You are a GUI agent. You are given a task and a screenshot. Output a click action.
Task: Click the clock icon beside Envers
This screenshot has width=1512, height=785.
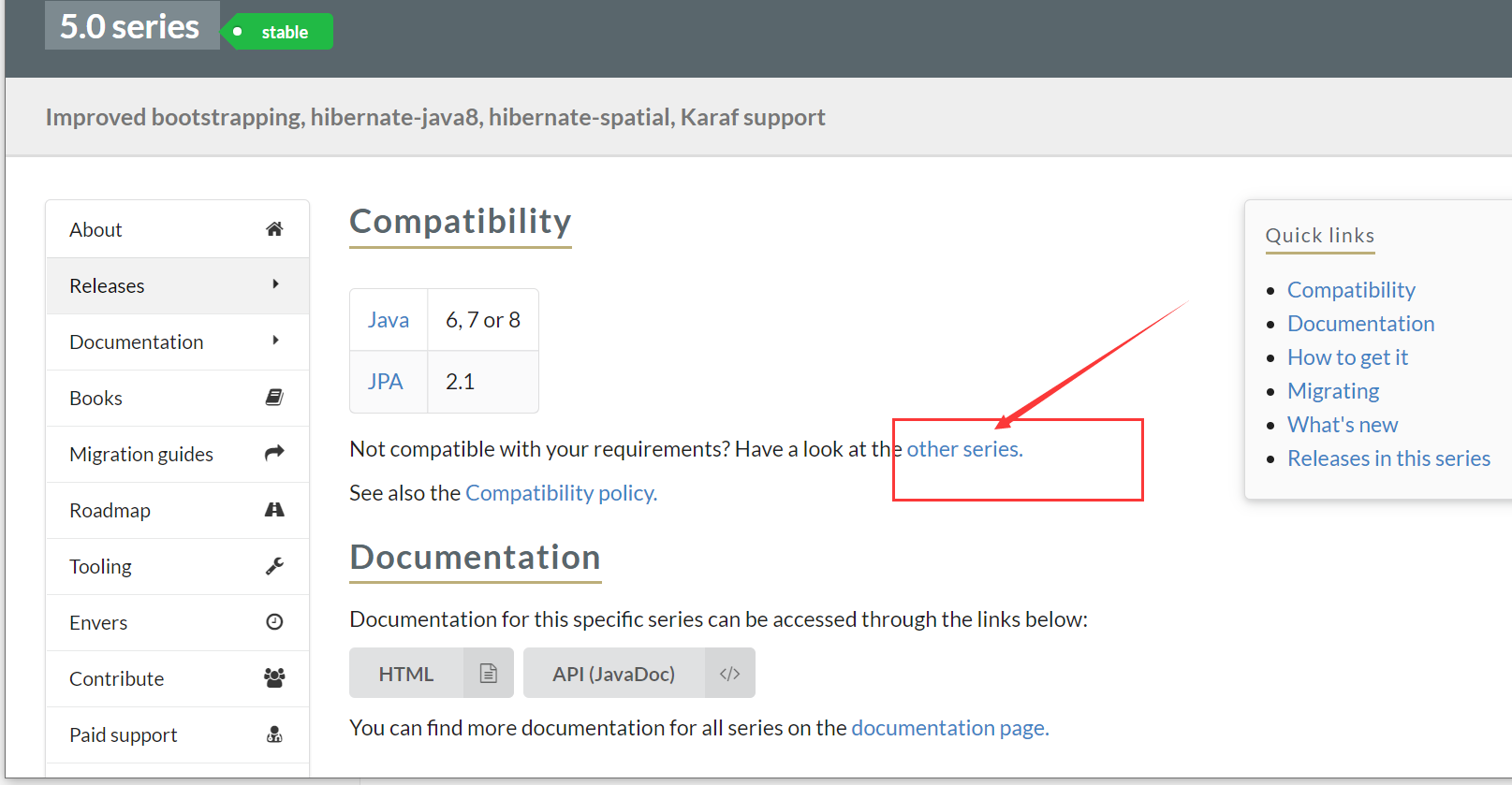tap(274, 622)
